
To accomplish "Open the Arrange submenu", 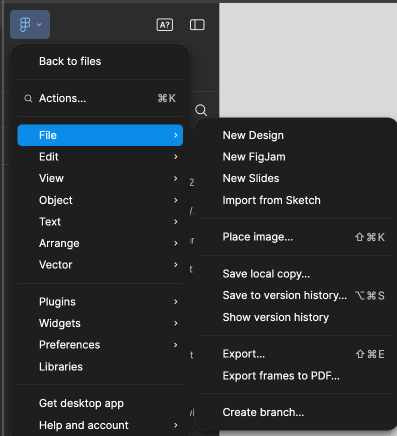I will (x=100, y=243).
